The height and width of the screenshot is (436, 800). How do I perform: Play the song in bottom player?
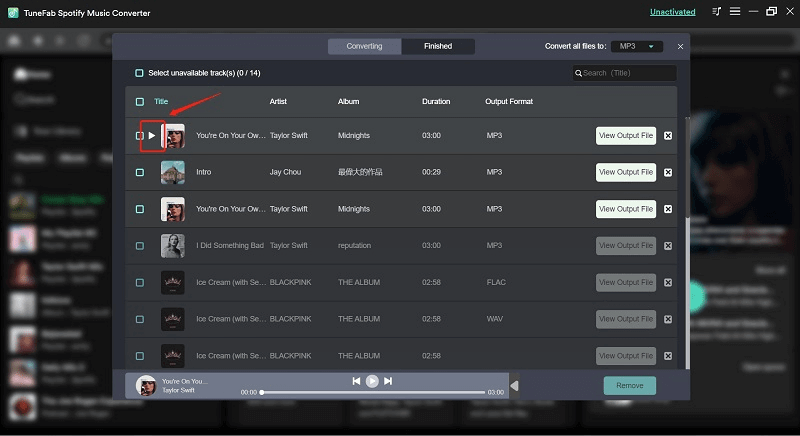pyautogui.click(x=372, y=381)
